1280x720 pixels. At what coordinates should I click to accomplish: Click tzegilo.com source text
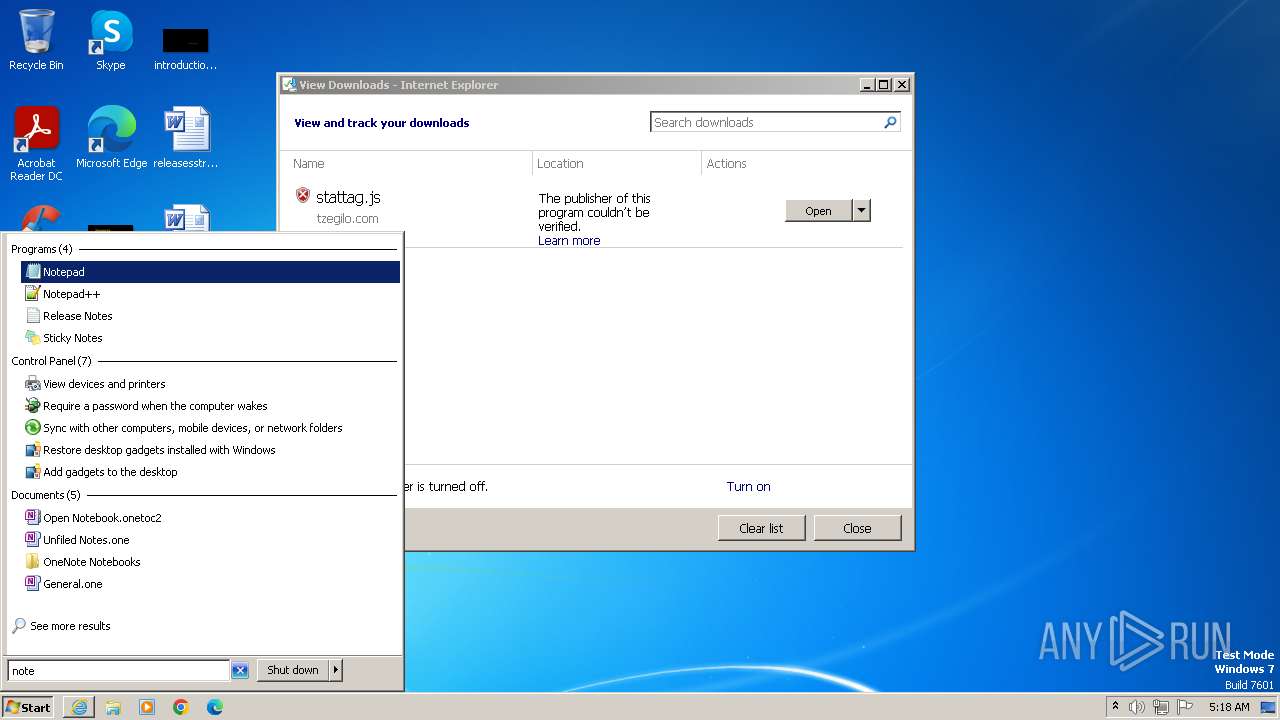347,219
